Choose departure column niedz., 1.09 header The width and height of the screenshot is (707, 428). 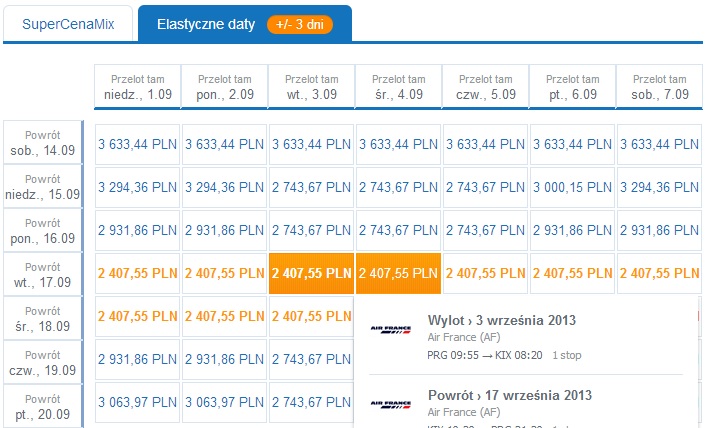[x=138, y=87]
